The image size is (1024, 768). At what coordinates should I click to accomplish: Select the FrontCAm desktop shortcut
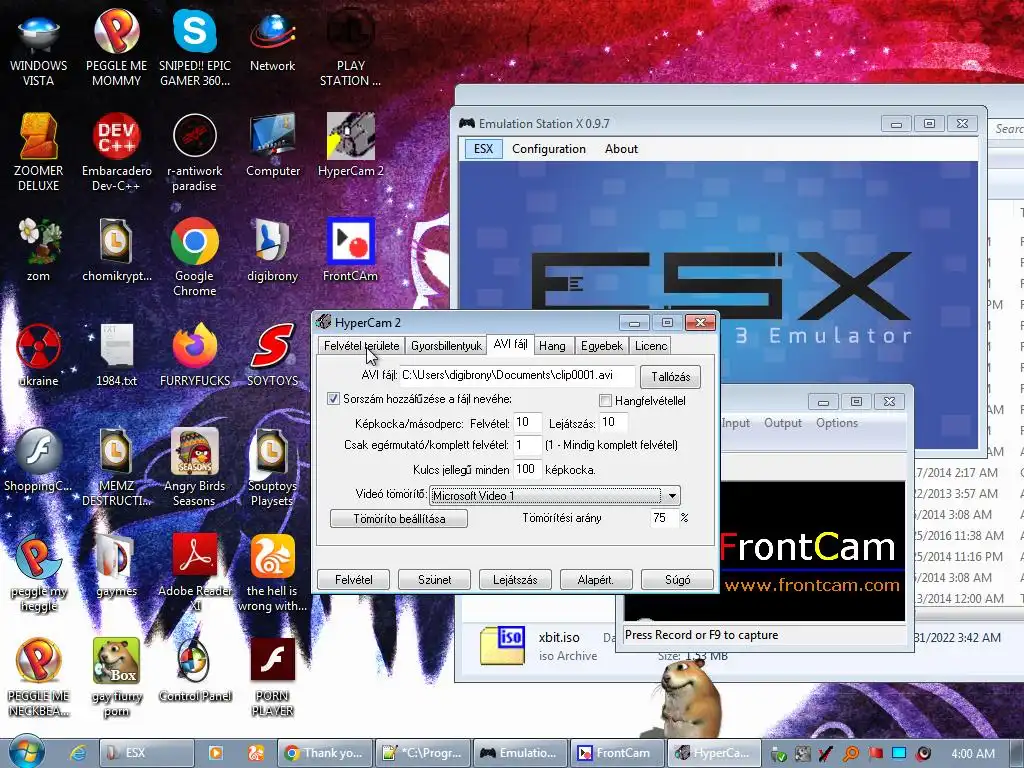pos(351,251)
